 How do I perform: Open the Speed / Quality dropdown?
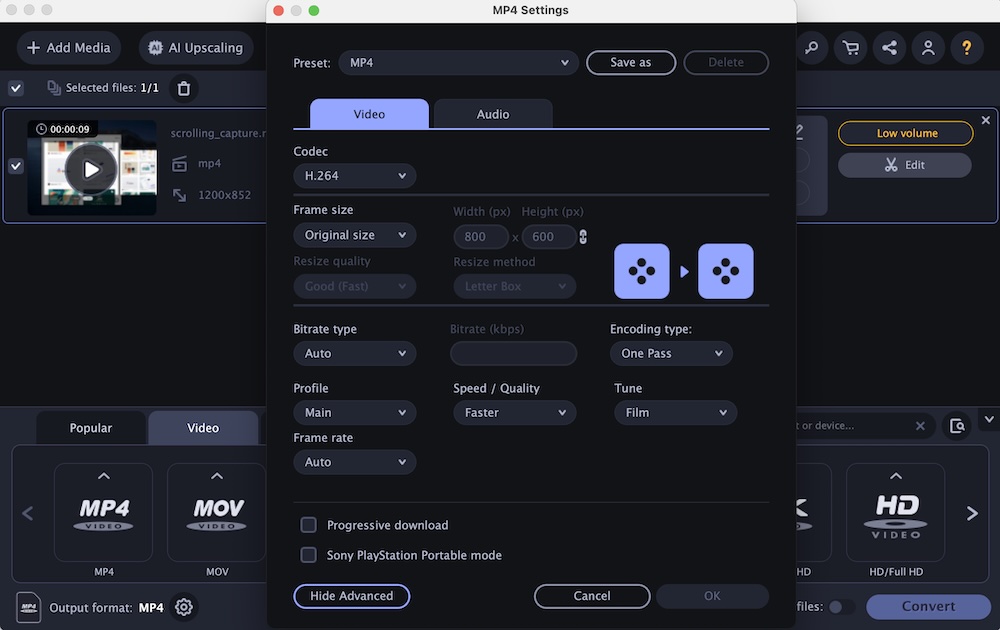(x=514, y=412)
